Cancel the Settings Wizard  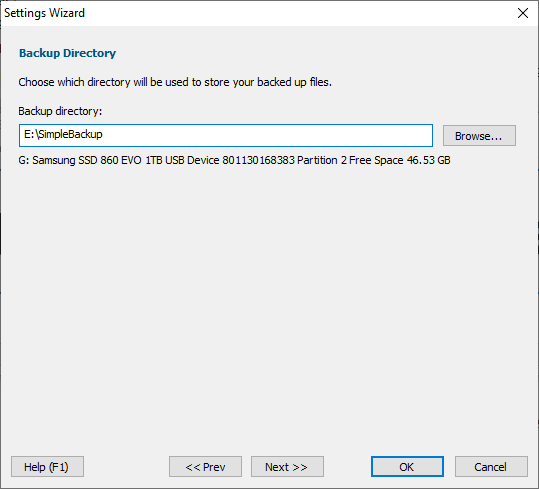pyautogui.click(x=491, y=467)
